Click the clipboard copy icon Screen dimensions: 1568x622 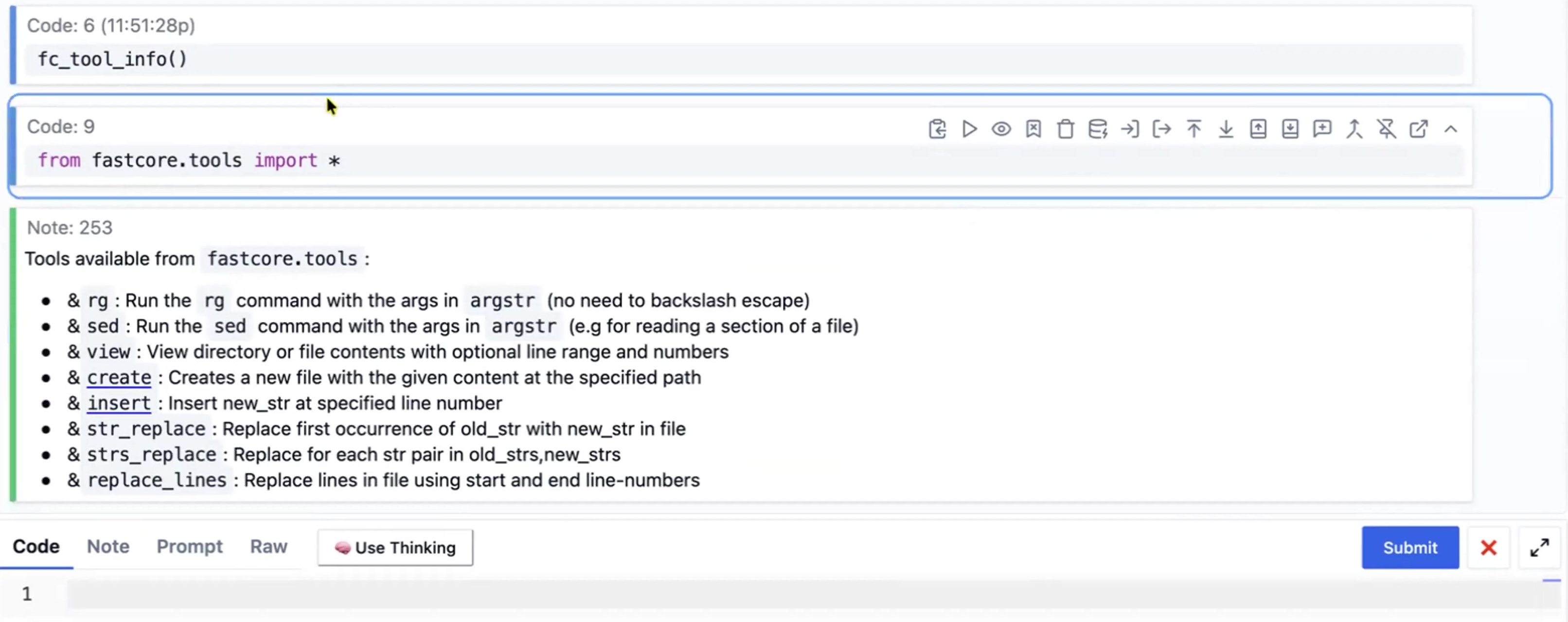(937, 129)
